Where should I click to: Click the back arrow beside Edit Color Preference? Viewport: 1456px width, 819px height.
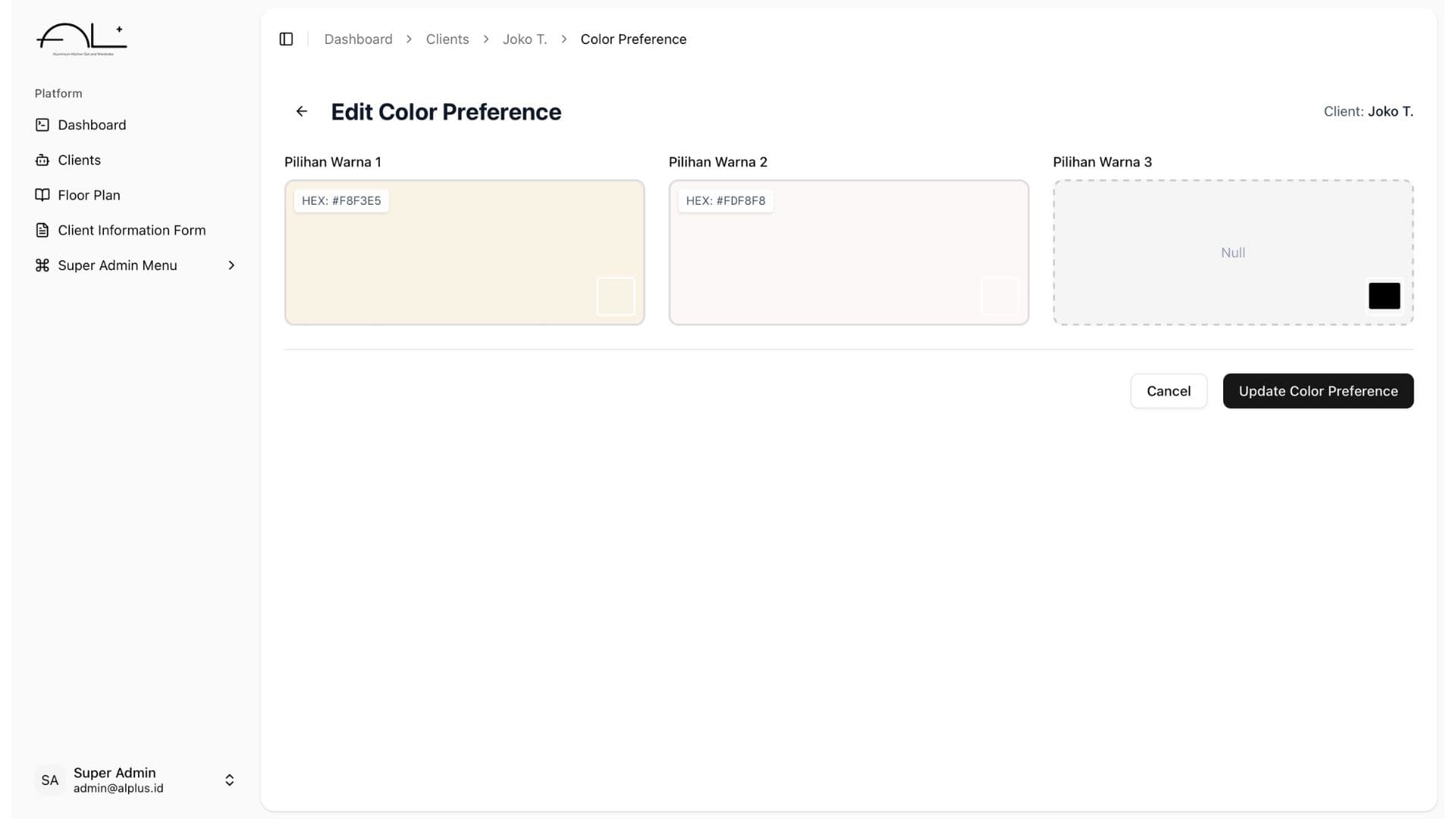coord(301,111)
